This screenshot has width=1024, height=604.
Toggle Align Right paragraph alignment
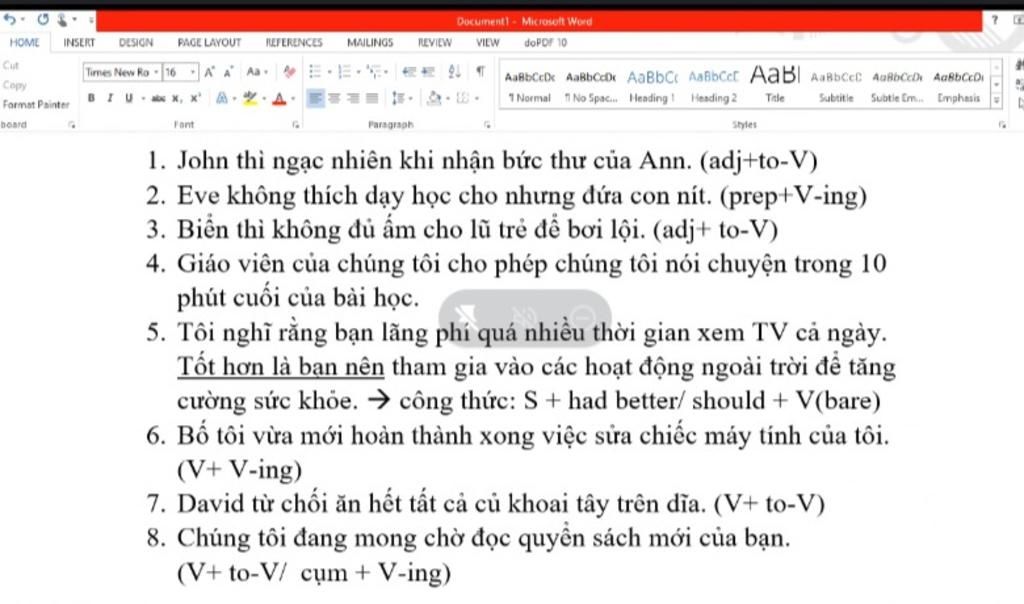click(x=353, y=99)
